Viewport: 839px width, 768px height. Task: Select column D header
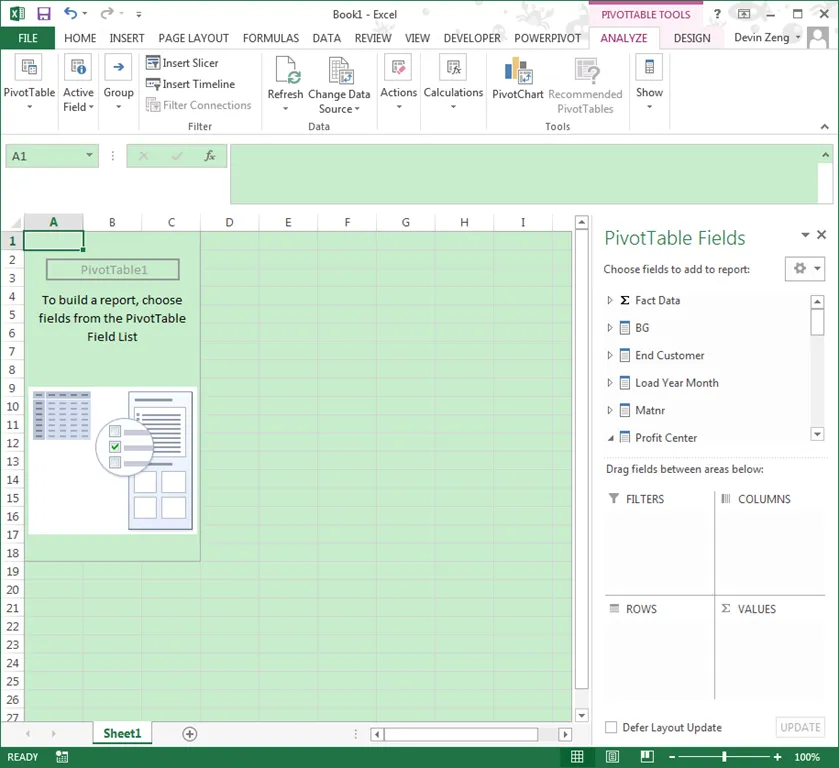(229, 222)
